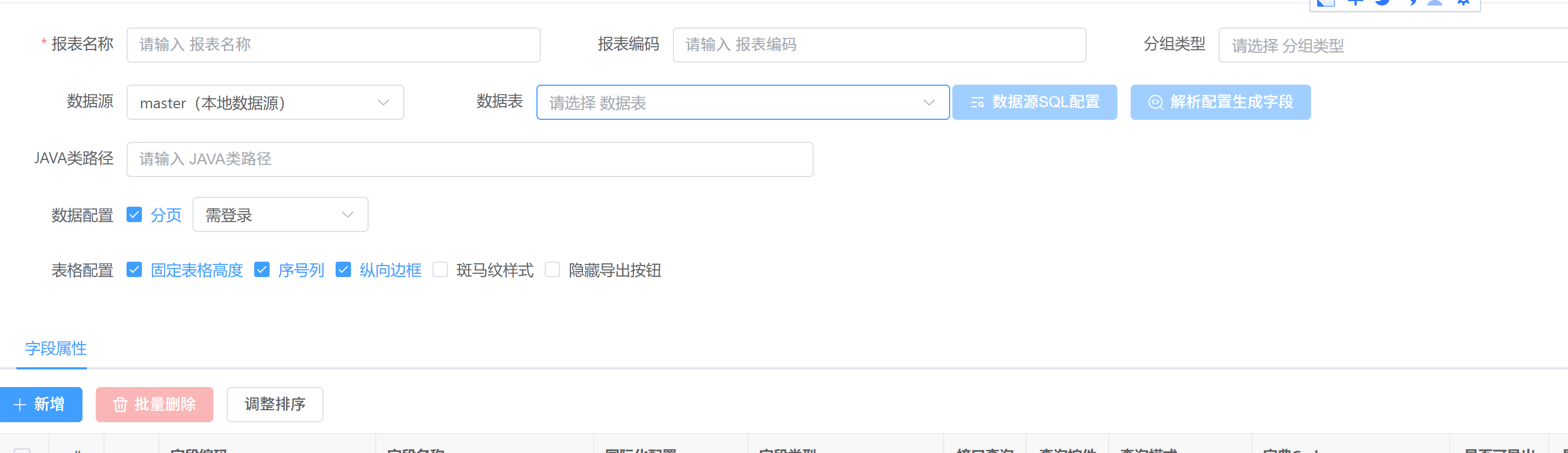This screenshot has width=1568, height=453.
Task: Open the 数据表 selection dropdown
Action: coord(742,102)
